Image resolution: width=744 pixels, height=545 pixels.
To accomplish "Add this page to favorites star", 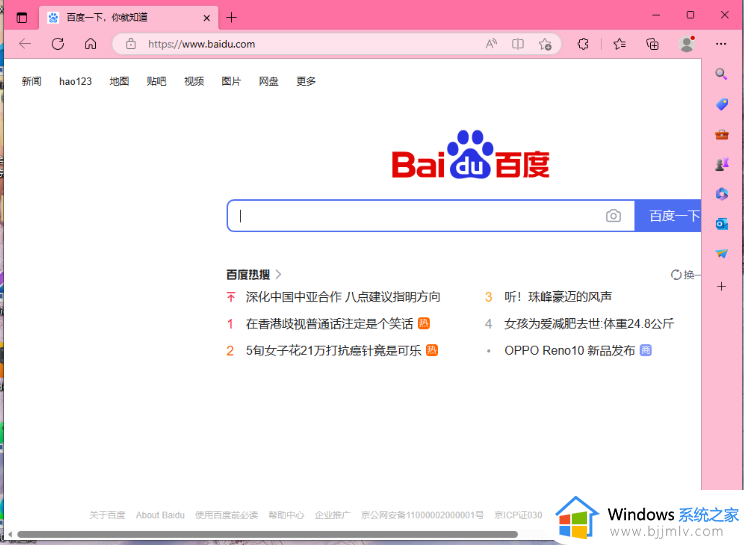I will click(545, 44).
